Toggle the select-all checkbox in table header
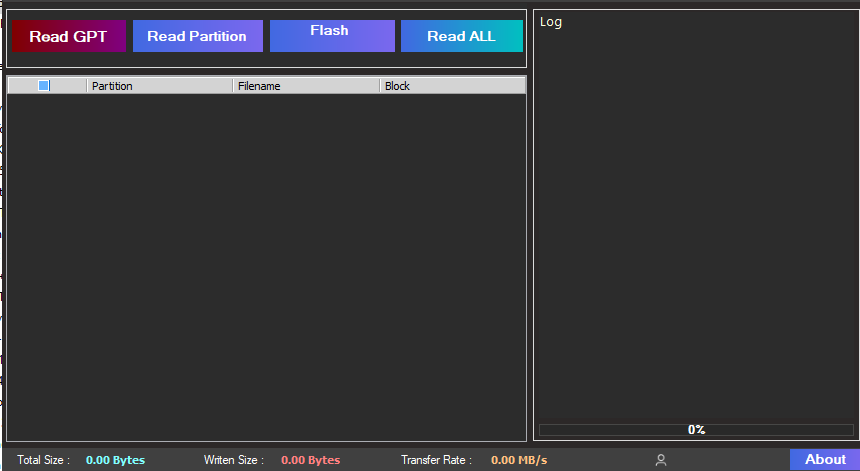The height and width of the screenshot is (471, 860). click(x=44, y=86)
